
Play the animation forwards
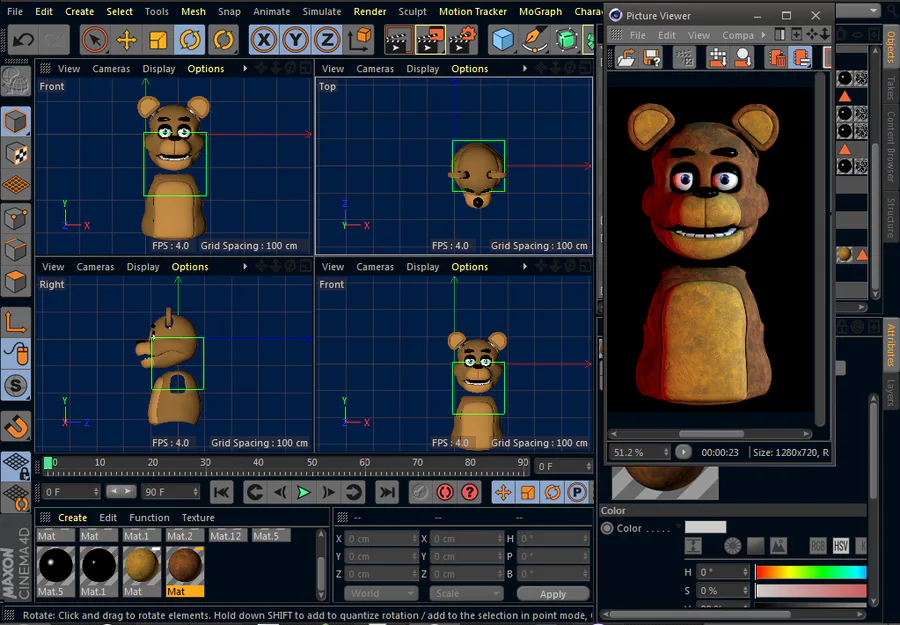tap(304, 492)
